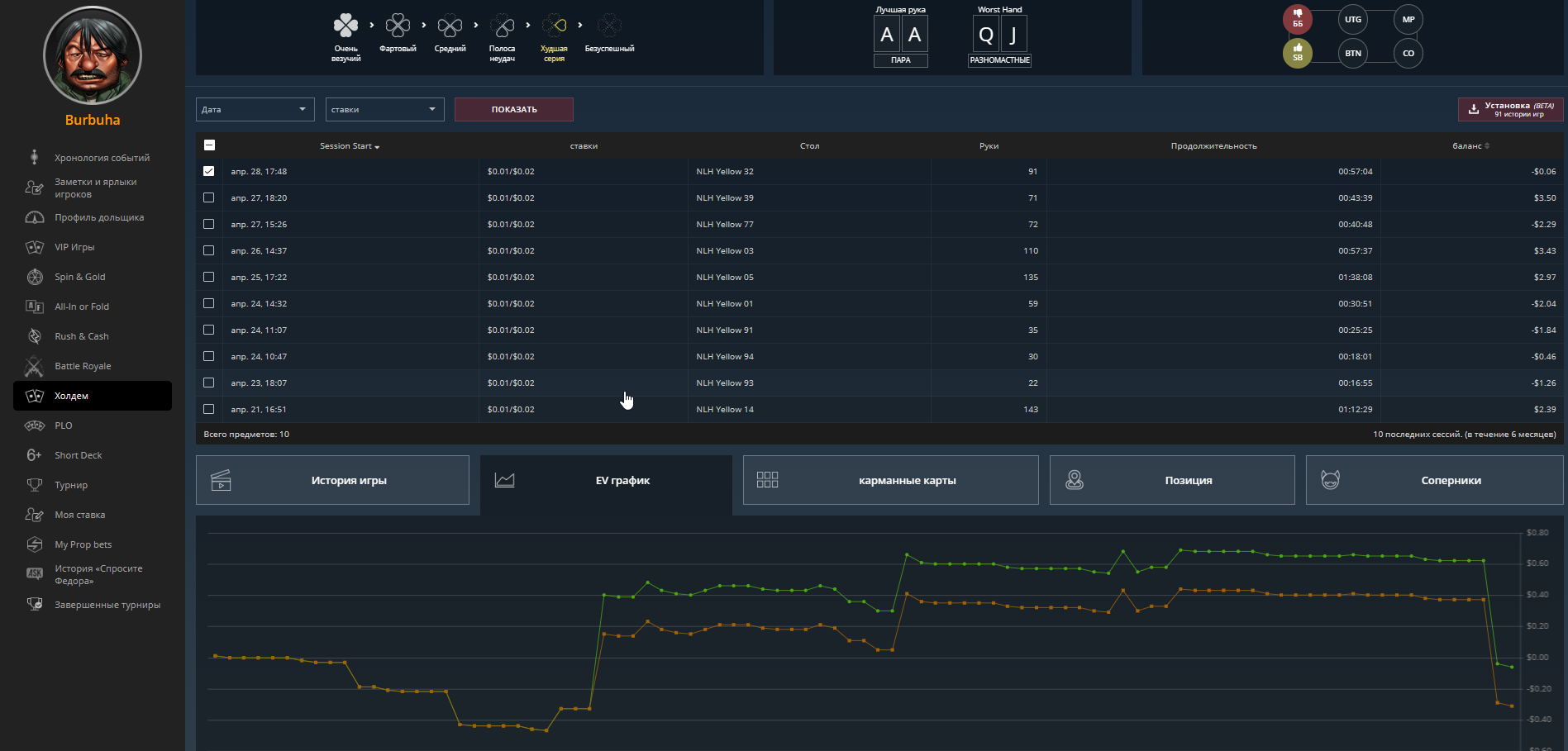The image size is (1568, 751).
Task: Check session апр. 24, 10:47
Action: [x=208, y=356]
